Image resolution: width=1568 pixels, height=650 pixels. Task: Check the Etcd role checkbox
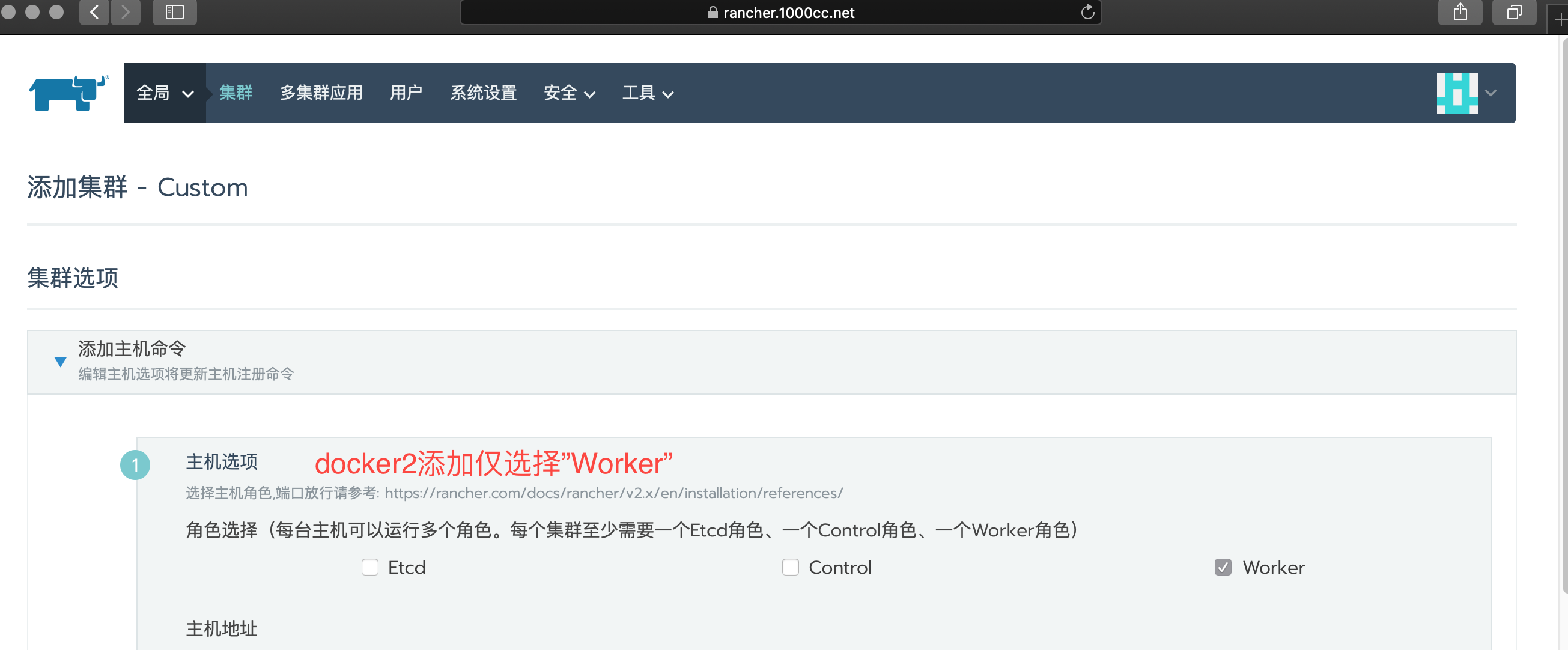tap(370, 566)
